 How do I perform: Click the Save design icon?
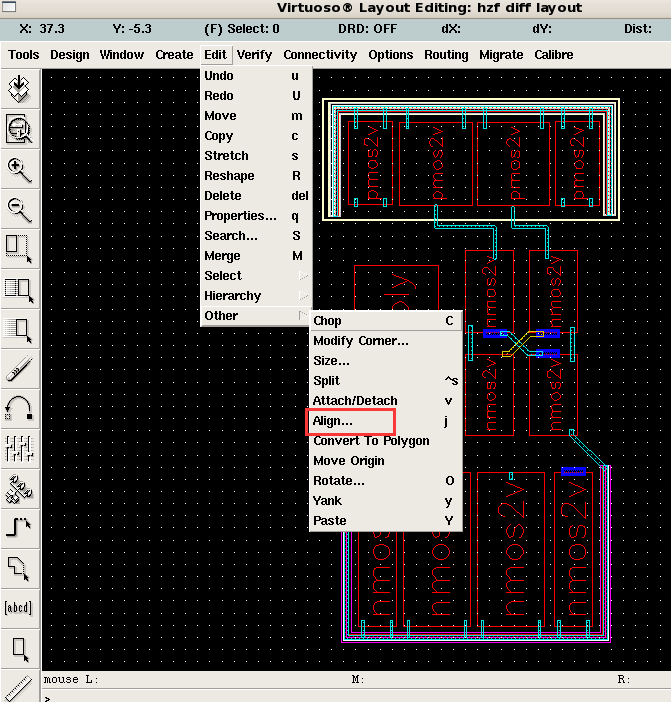pos(20,88)
